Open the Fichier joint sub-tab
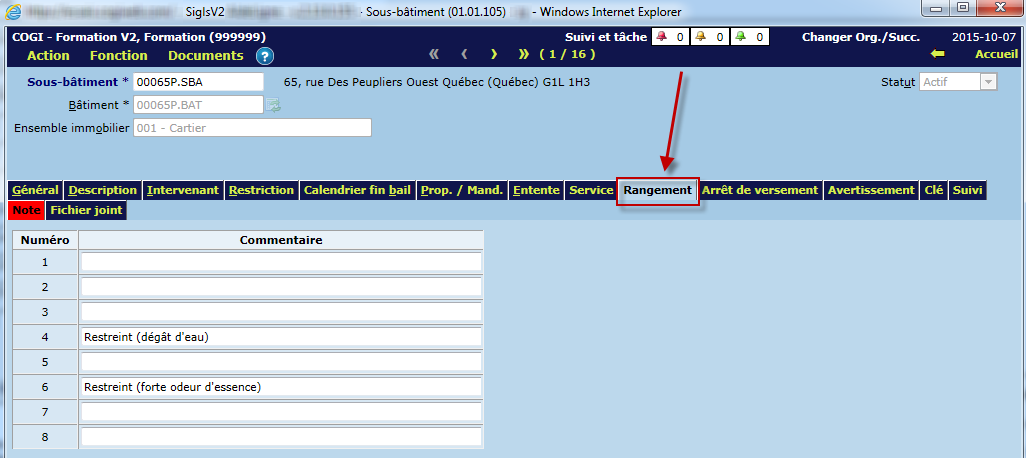Image resolution: width=1026 pixels, height=458 pixels. point(85,211)
